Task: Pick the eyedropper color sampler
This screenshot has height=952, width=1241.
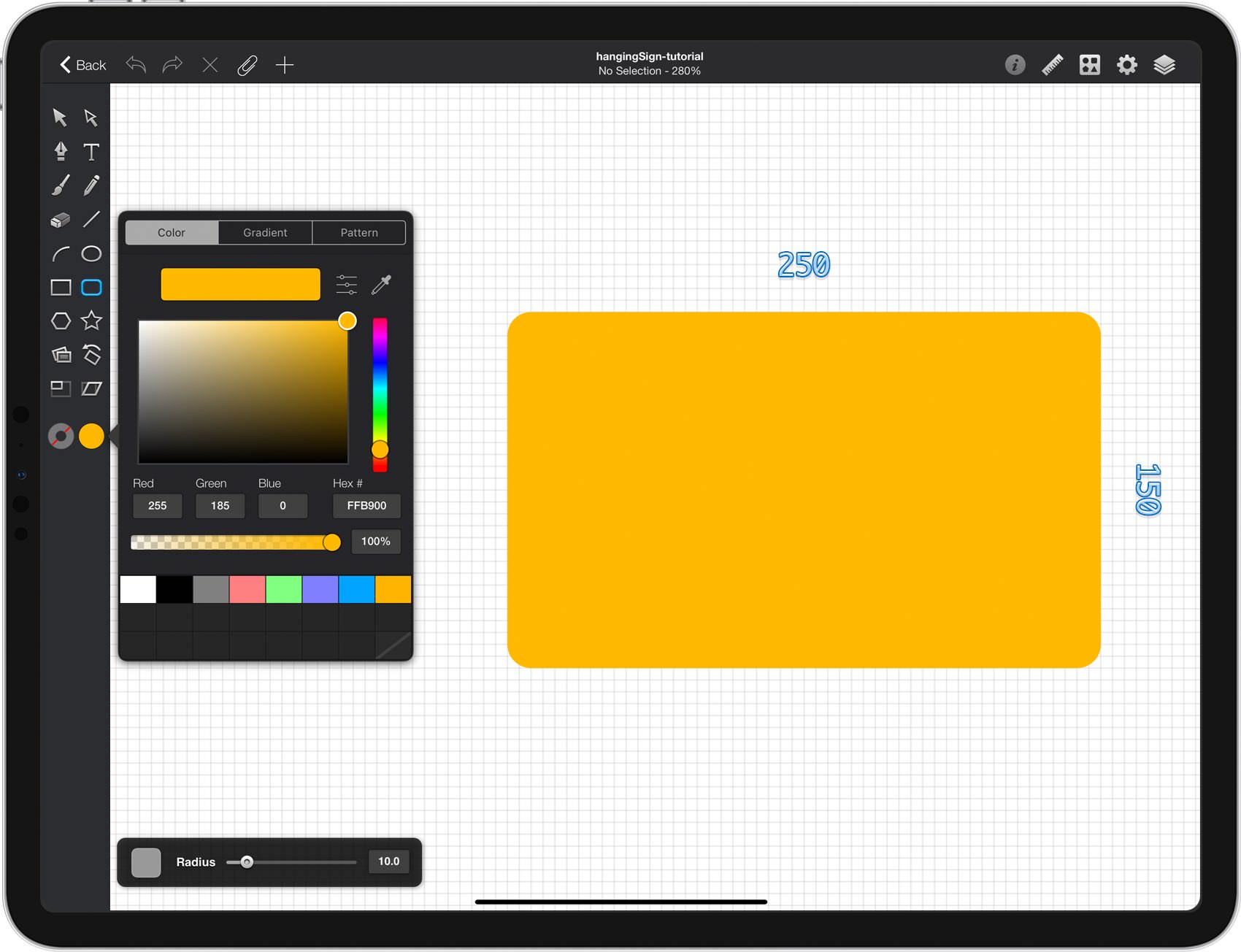Action: tap(381, 285)
